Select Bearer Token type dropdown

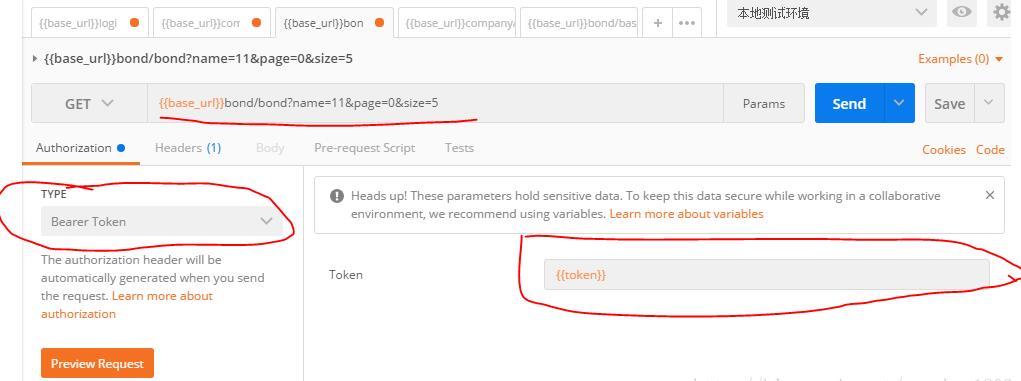click(x=162, y=221)
